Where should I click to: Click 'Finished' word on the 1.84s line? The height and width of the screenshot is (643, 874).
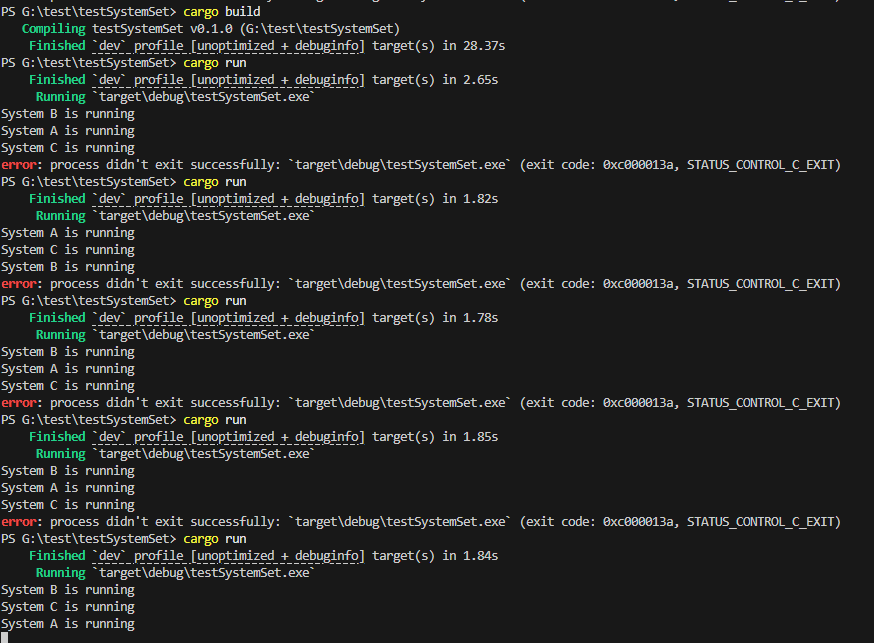coord(57,556)
